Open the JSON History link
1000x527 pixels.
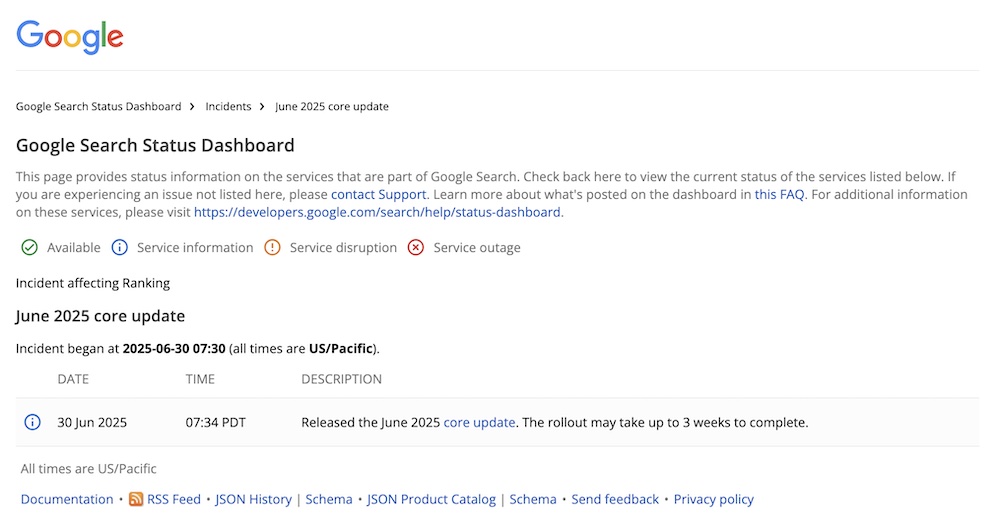tap(253, 499)
